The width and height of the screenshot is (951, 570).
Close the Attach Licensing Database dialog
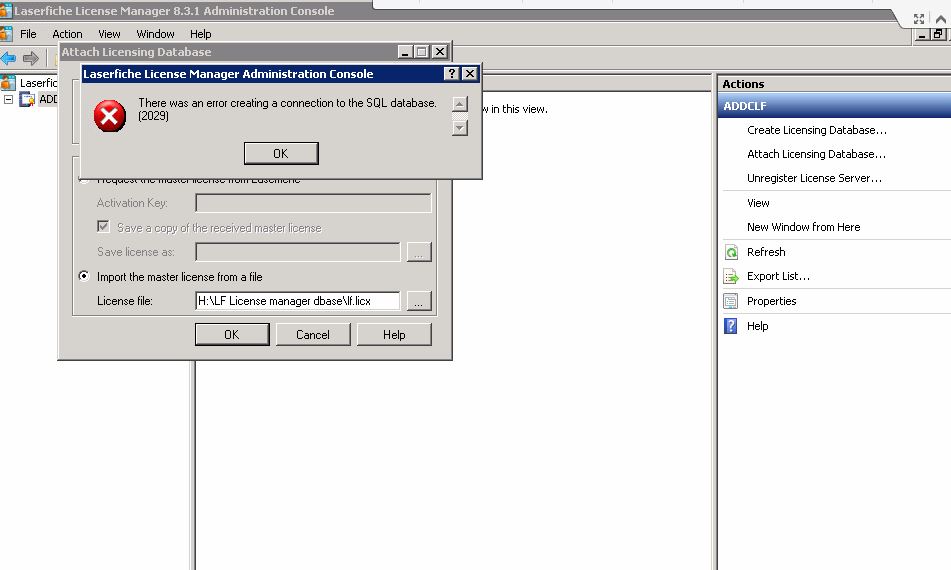(440, 52)
